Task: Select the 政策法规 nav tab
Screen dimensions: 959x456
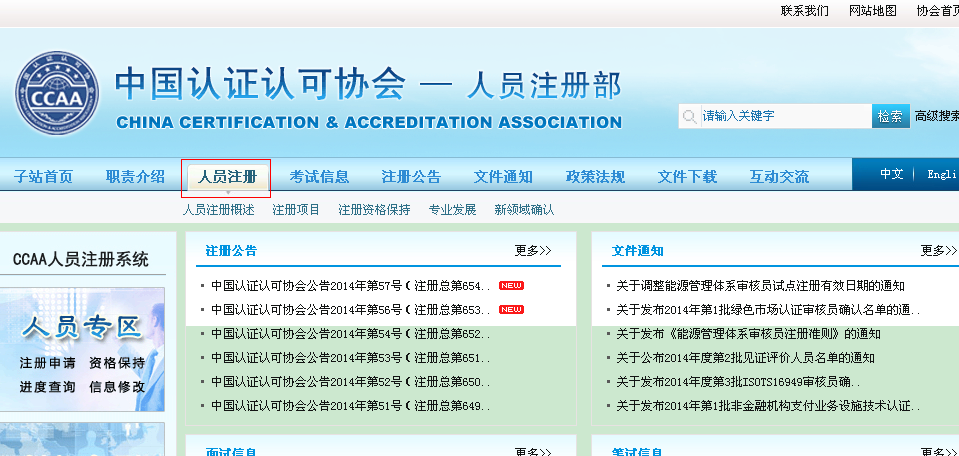Action: [x=596, y=177]
